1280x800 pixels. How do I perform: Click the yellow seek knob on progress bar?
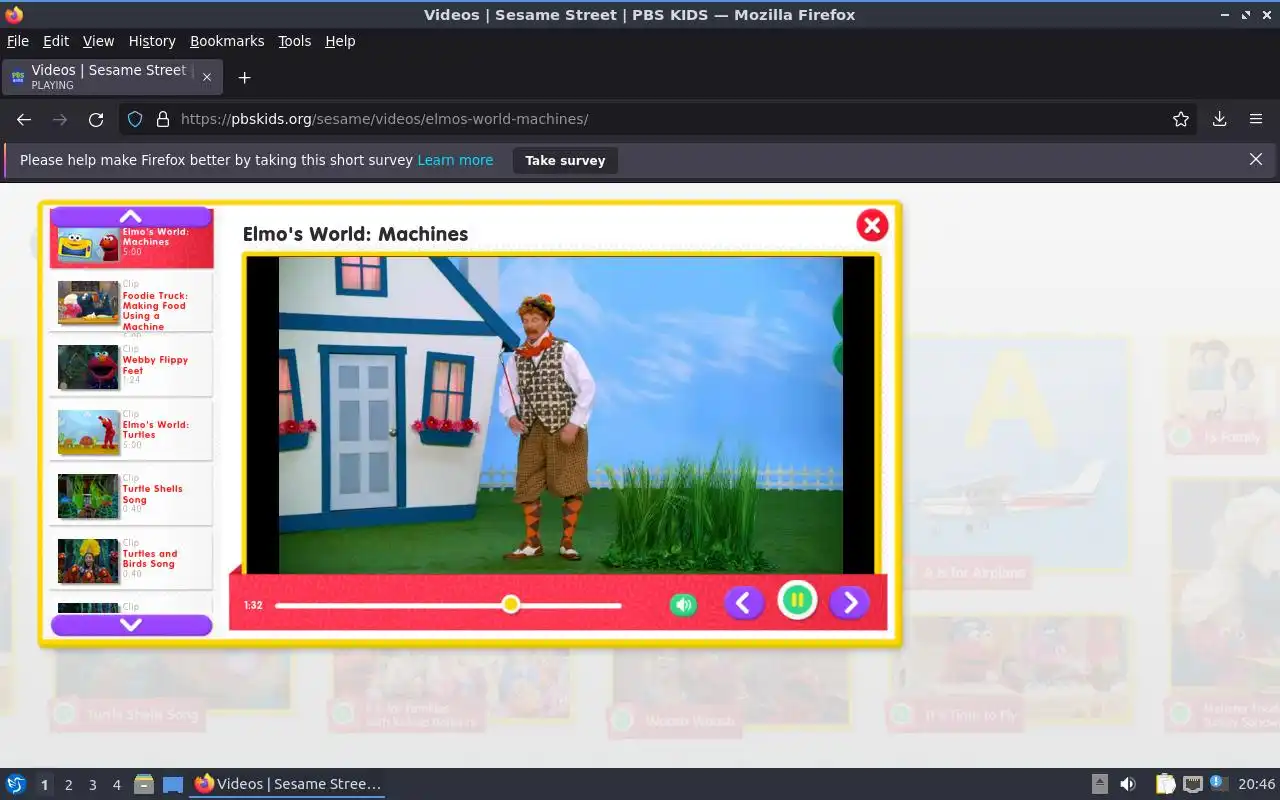coord(511,604)
